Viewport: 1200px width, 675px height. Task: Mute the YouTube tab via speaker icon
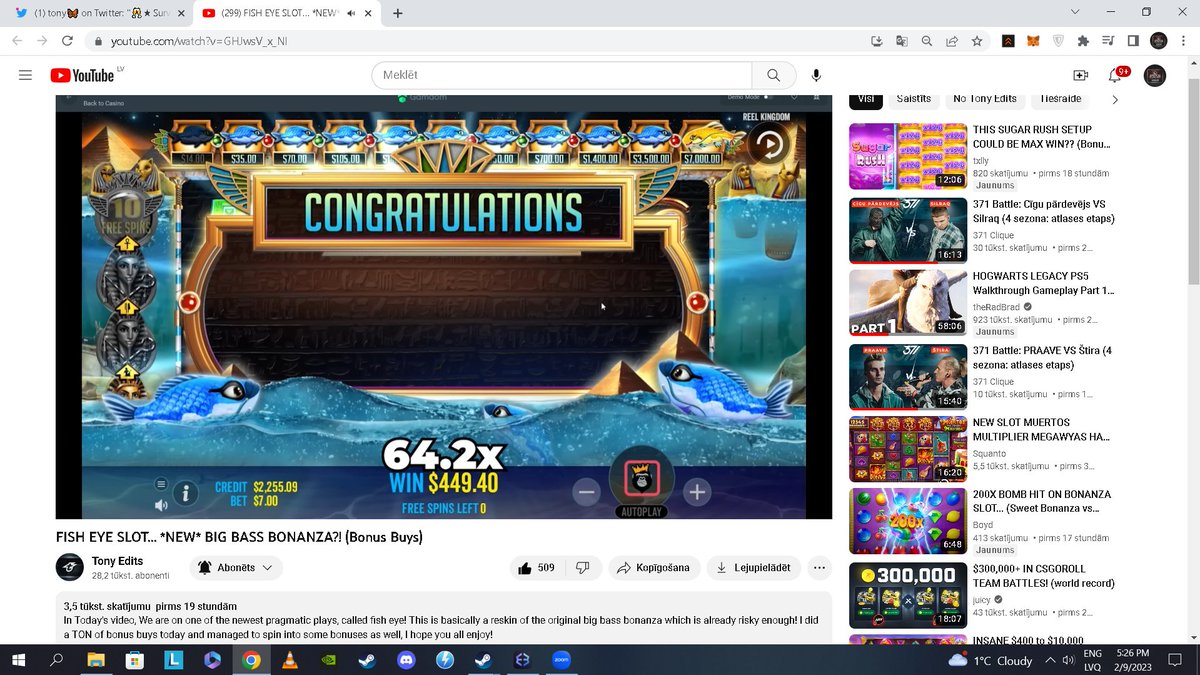point(352,13)
